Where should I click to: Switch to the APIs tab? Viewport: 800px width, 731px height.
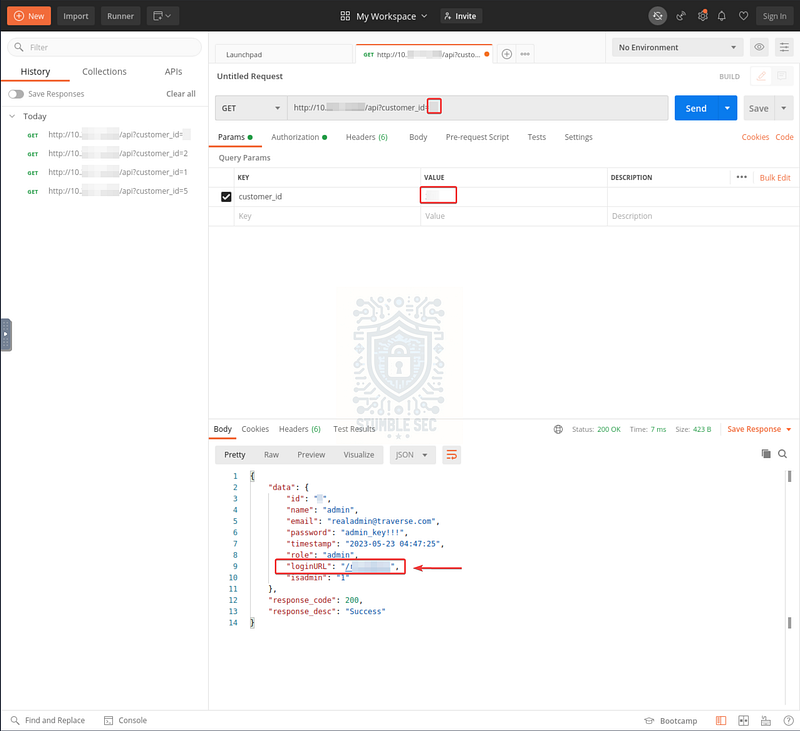[173, 71]
